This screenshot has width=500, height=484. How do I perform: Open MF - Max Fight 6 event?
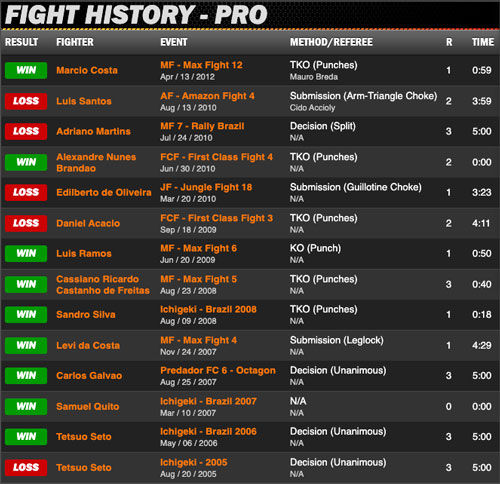(199, 248)
